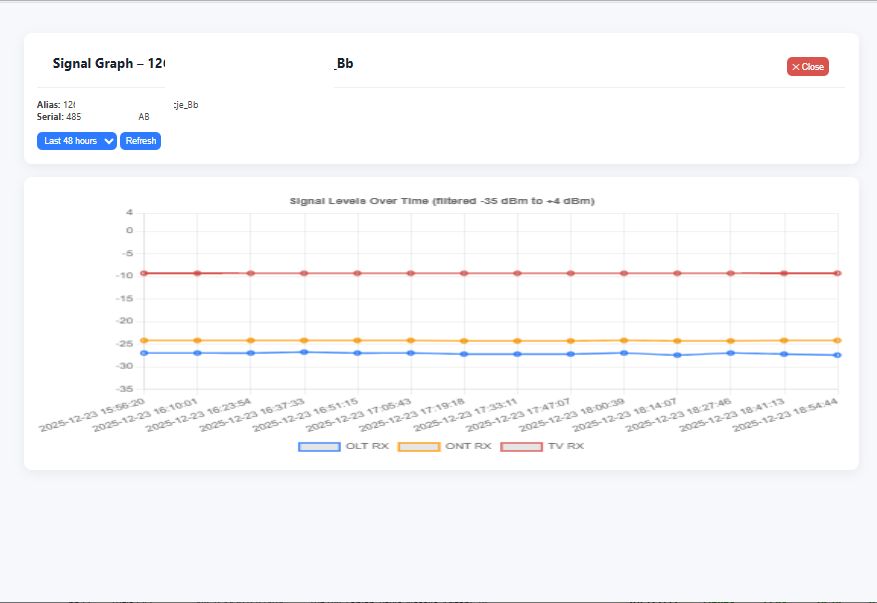877x603 pixels.
Task: Expand the time range dropdown to pick another period
Action: point(76,141)
